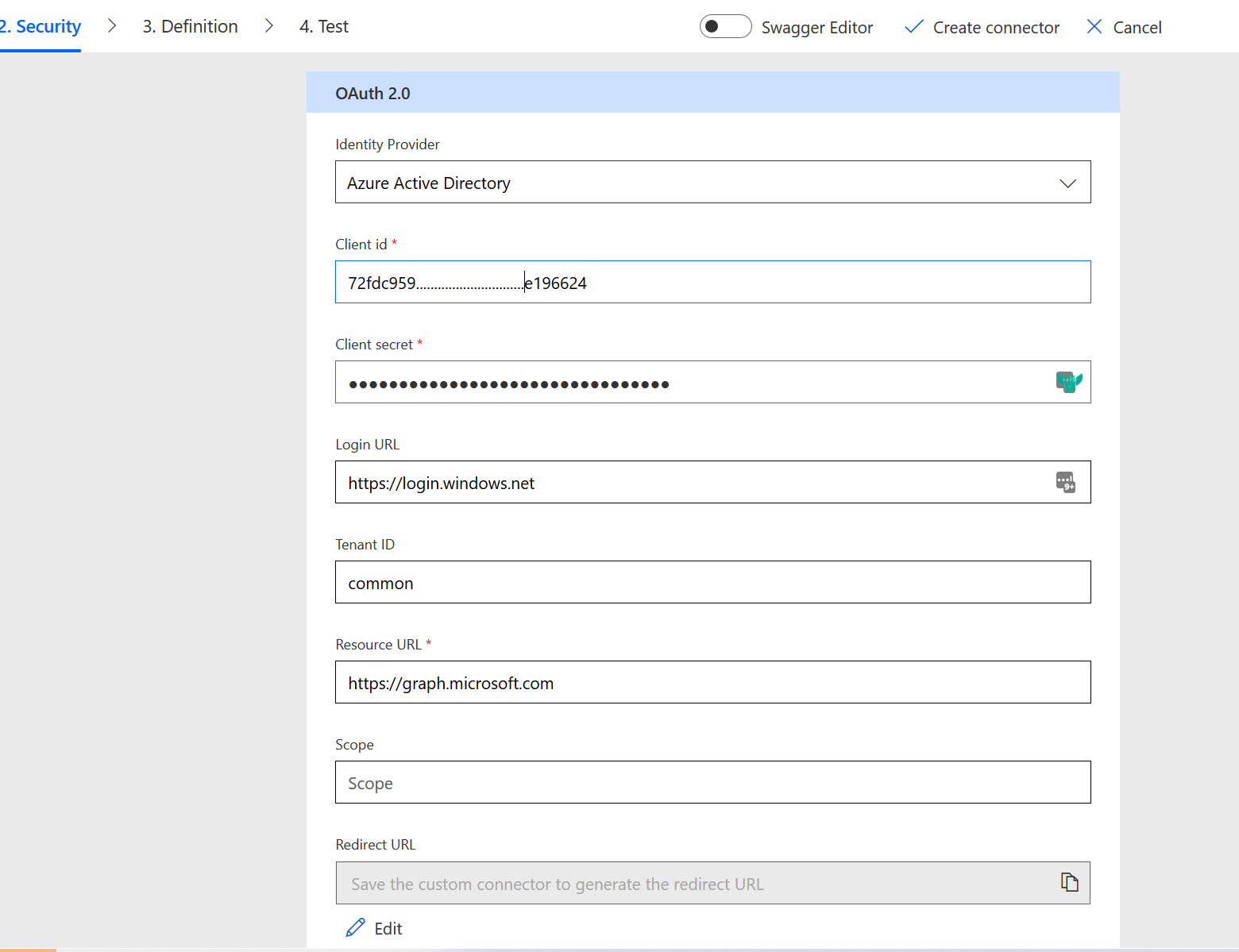Open the Azure Active Directory combo box
The height and width of the screenshot is (952, 1239).
tap(699, 183)
